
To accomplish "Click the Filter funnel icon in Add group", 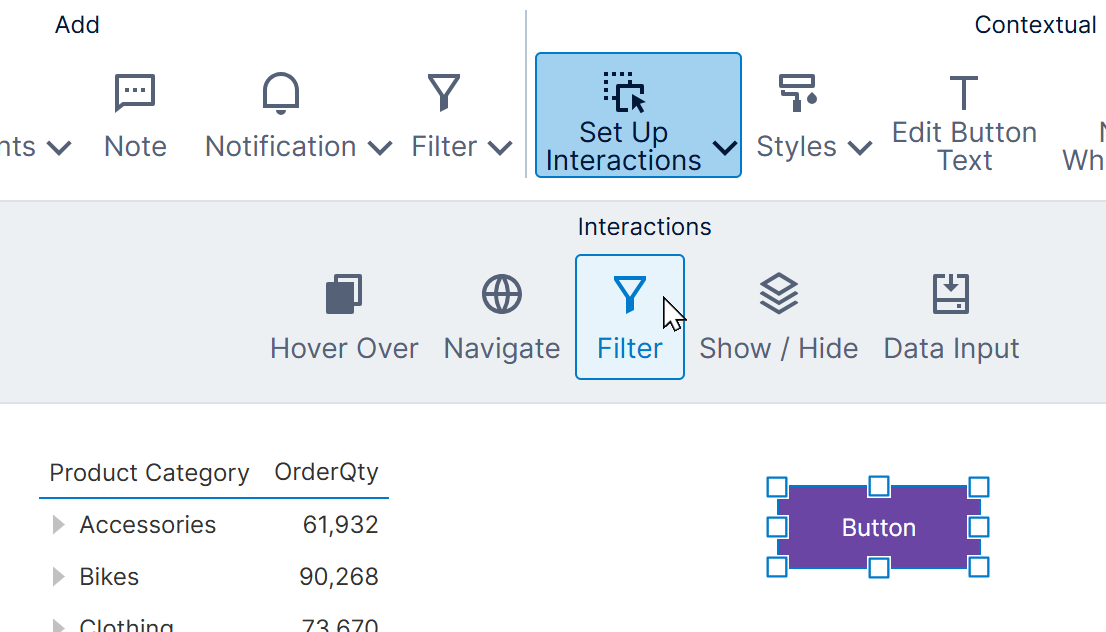I will pyautogui.click(x=444, y=92).
